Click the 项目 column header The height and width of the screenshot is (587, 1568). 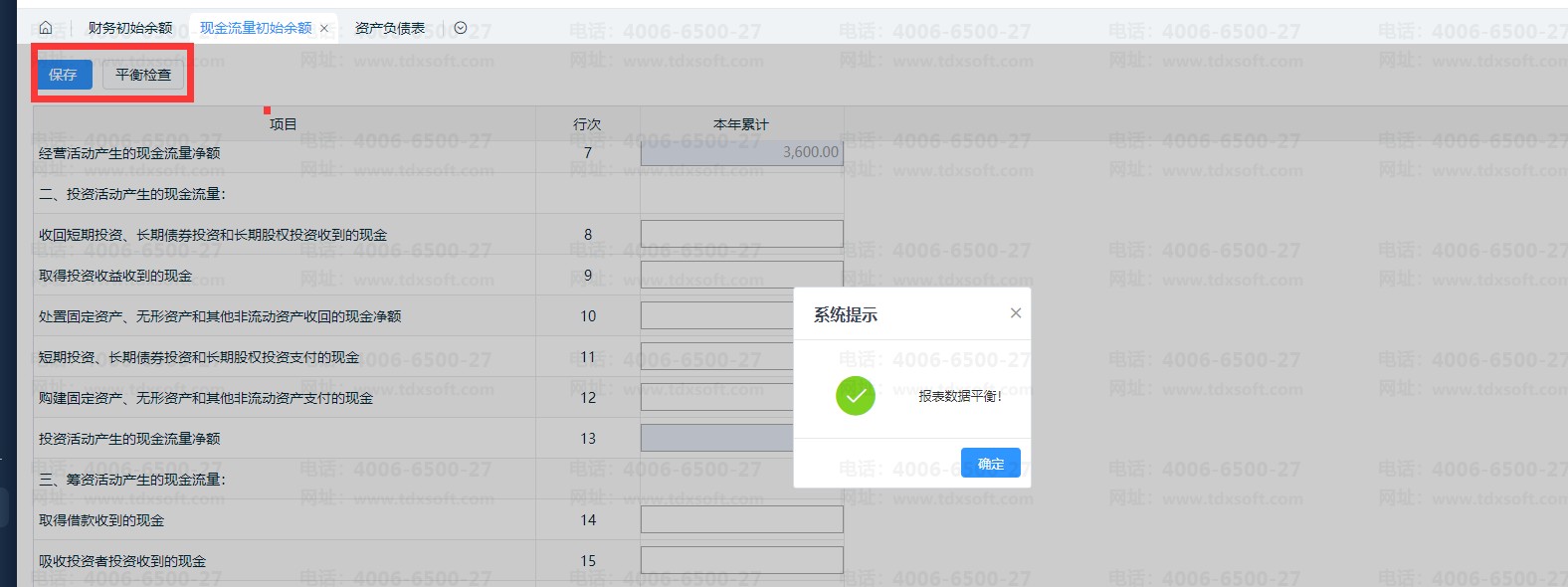[284, 124]
